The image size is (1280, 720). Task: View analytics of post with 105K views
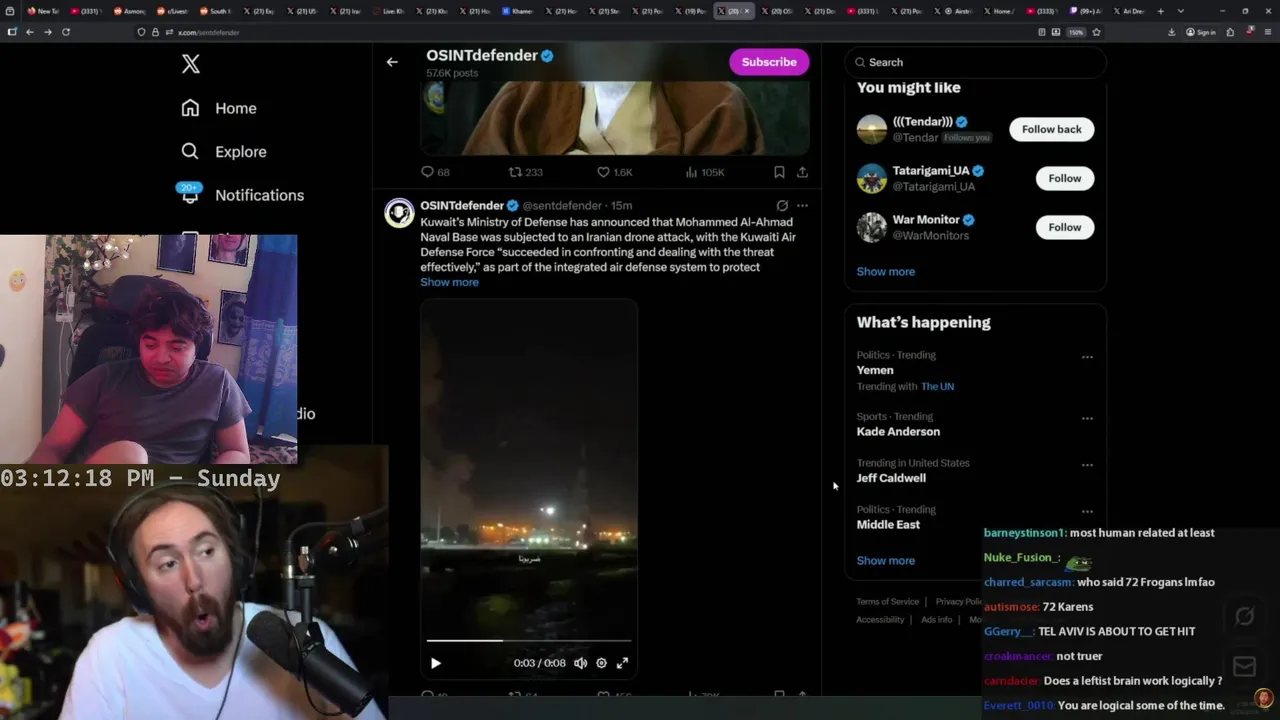704,172
